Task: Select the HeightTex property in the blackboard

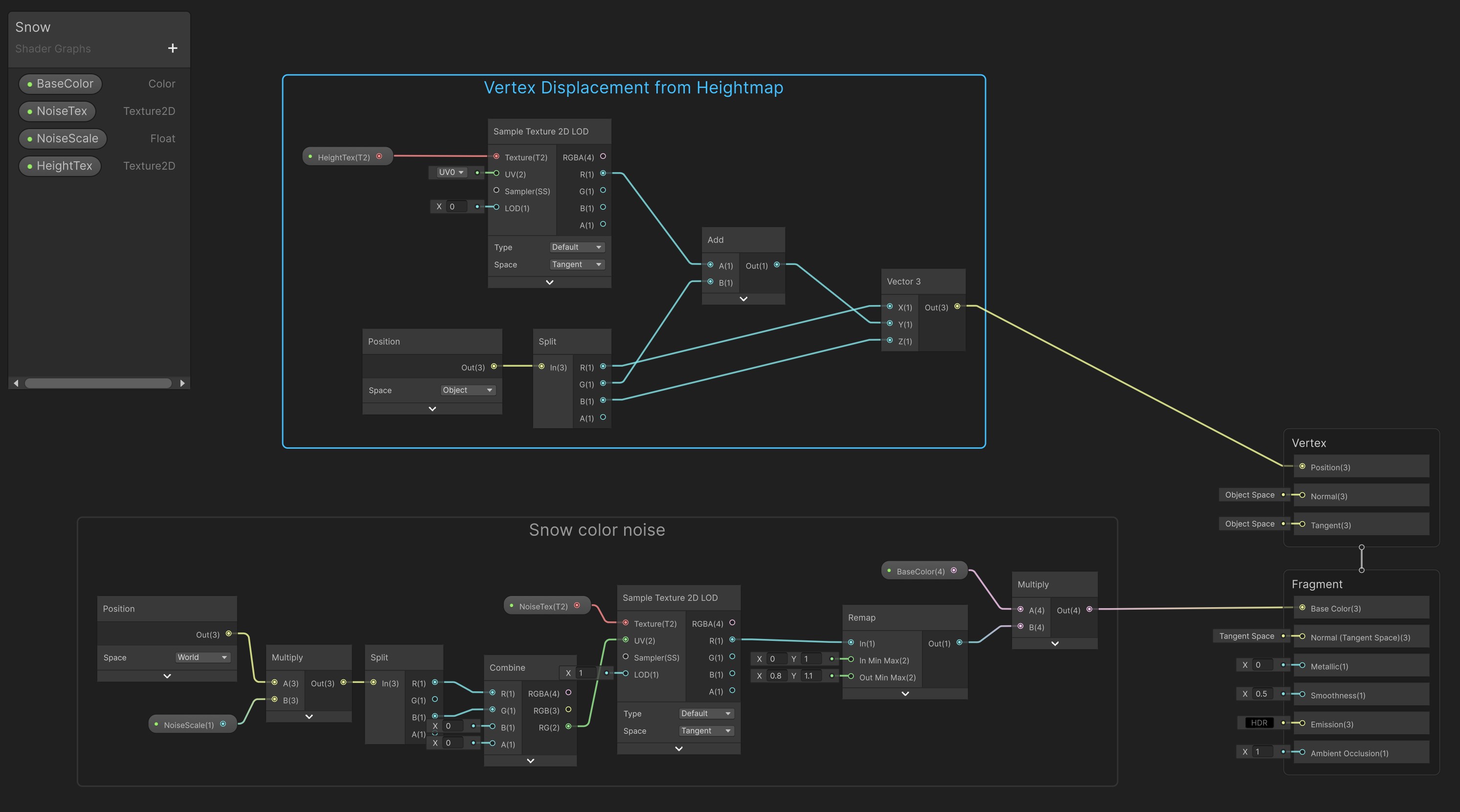Action: [x=60, y=166]
